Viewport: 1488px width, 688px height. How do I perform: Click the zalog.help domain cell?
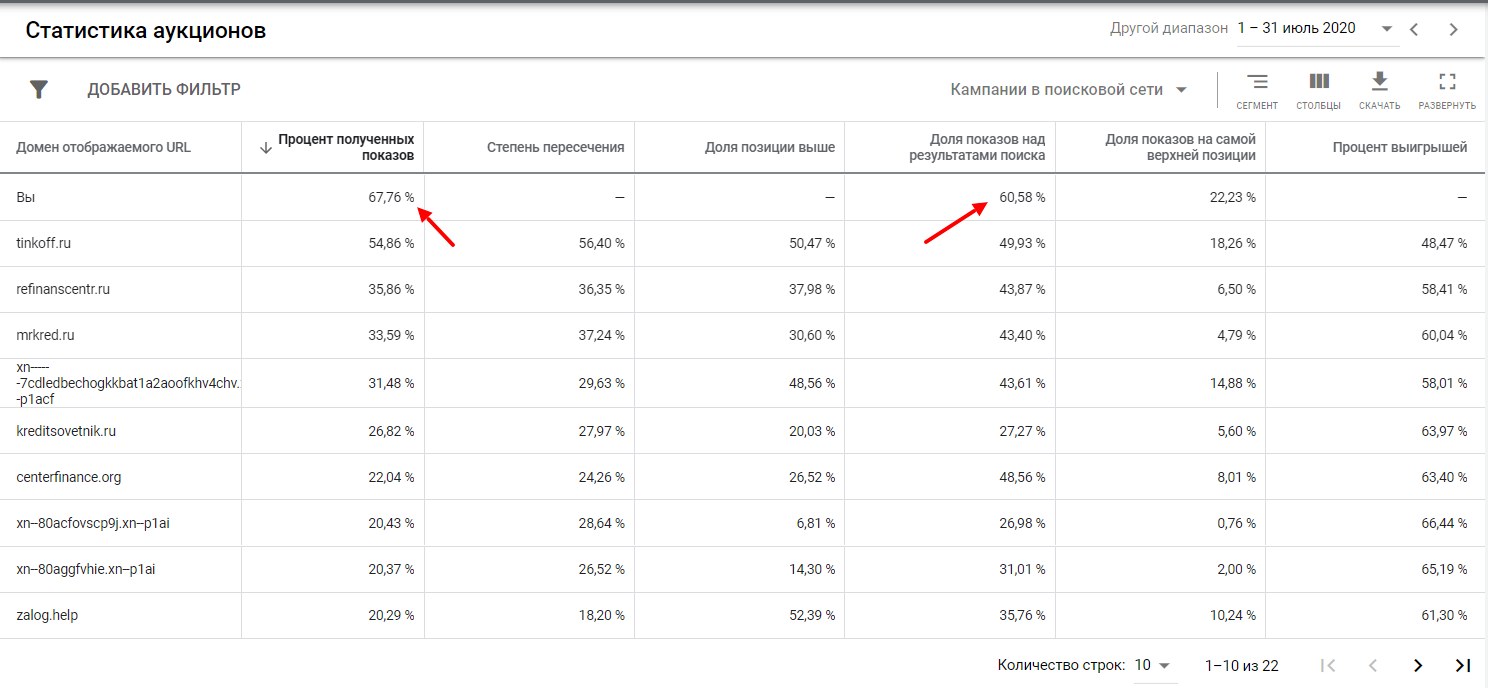[47, 615]
